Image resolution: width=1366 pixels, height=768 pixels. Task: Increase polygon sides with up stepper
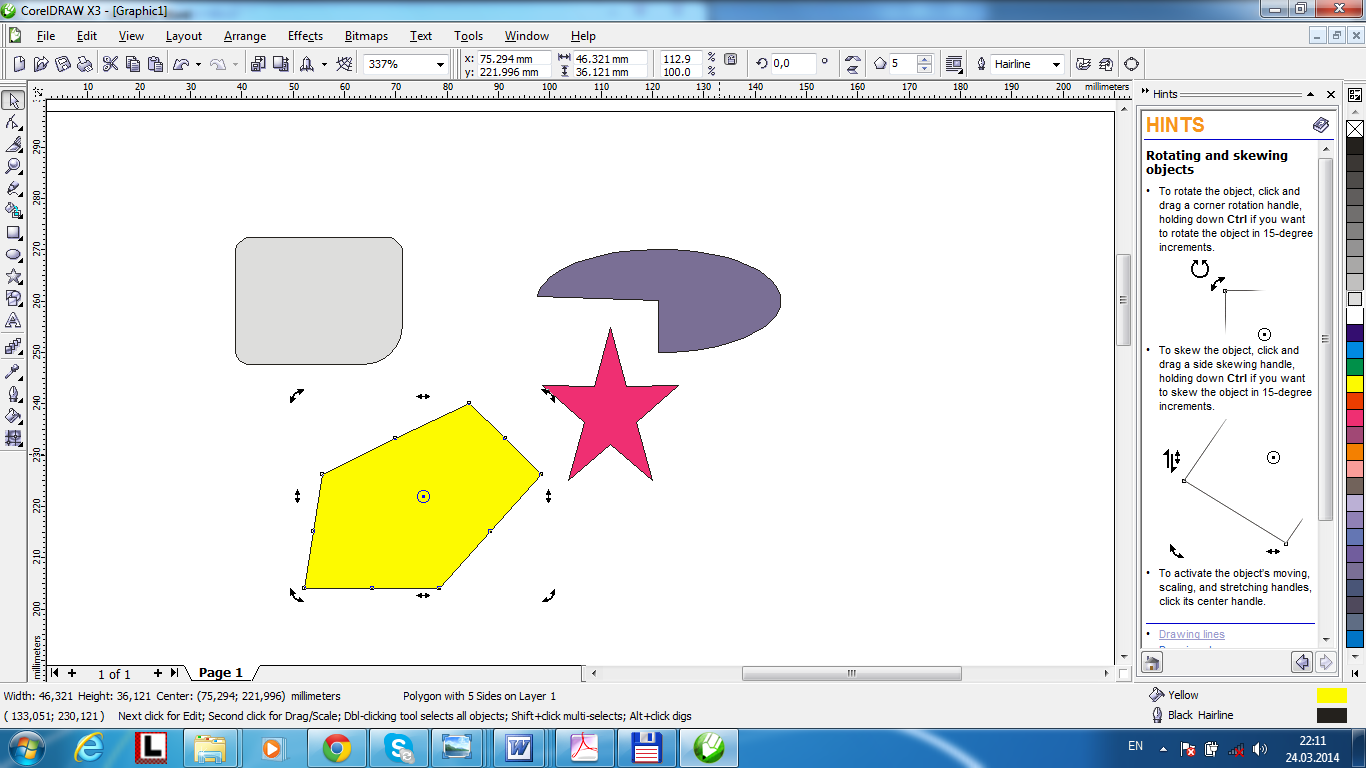pos(924,59)
